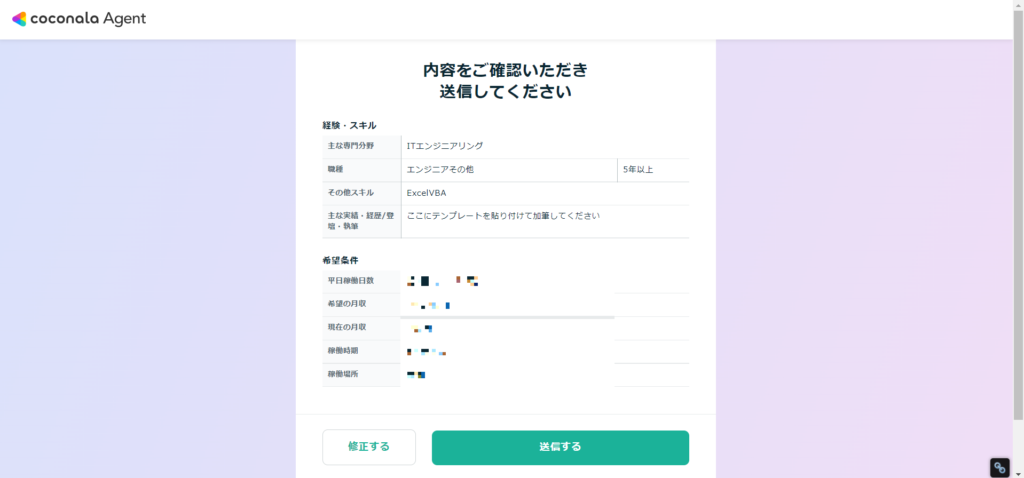Click the link icon at bottom-right corner
The image size is (1024, 478).
(x=1000, y=468)
